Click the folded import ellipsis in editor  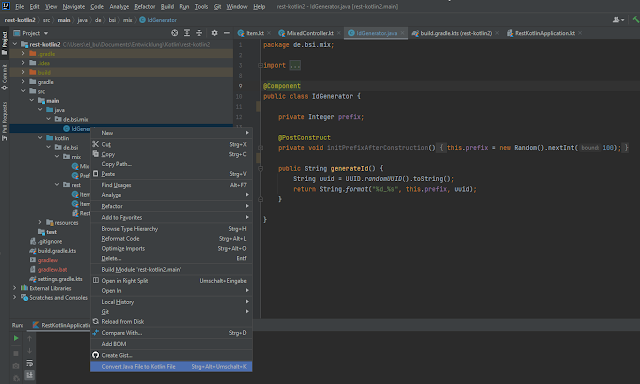[295, 65]
